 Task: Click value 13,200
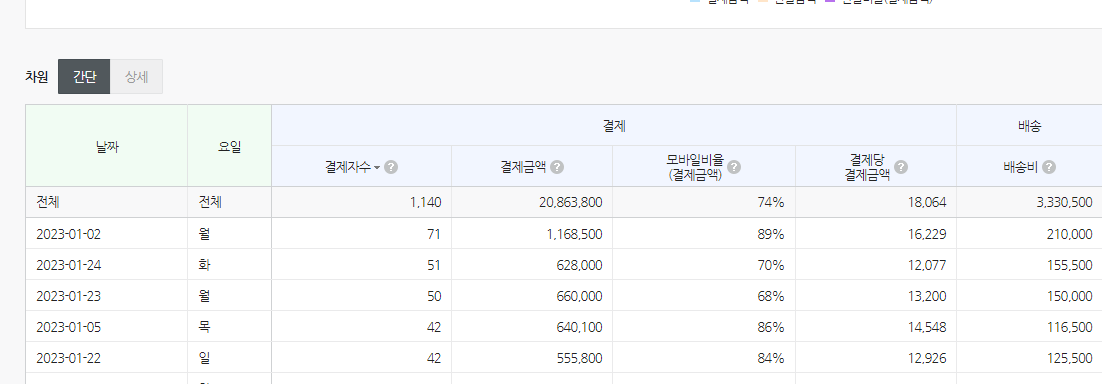(x=928, y=296)
